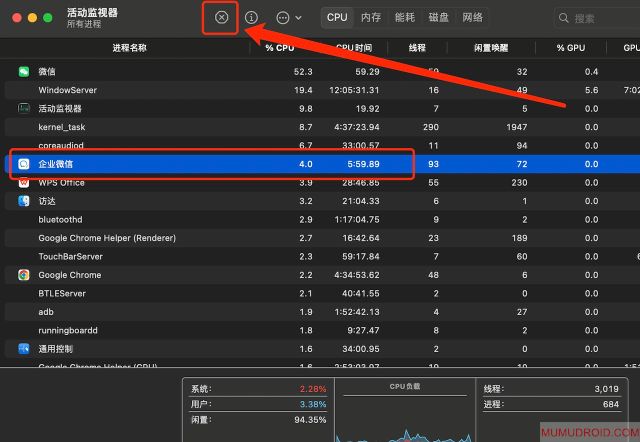Click the 微信 app icon
The width and height of the screenshot is (640, 442).
[x=24, y=72]
